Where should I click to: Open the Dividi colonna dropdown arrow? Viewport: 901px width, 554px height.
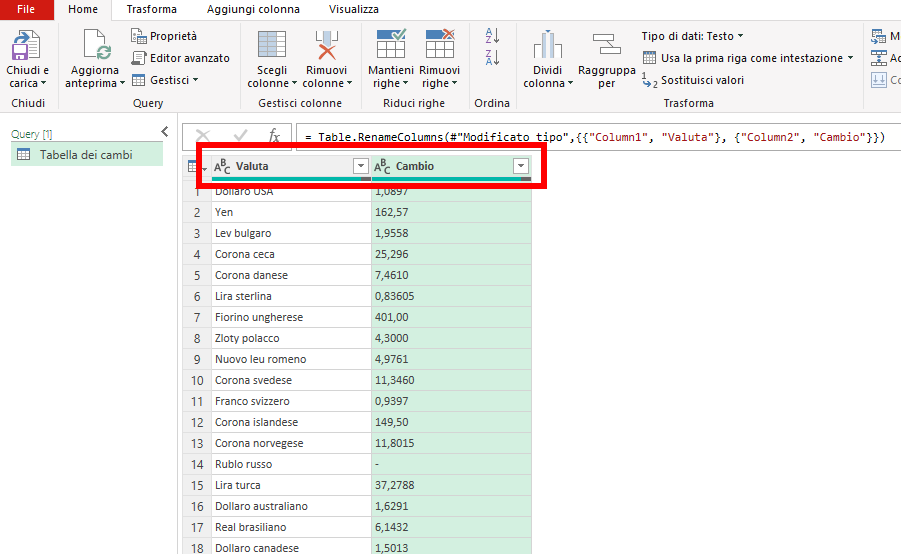coord(570,83)
